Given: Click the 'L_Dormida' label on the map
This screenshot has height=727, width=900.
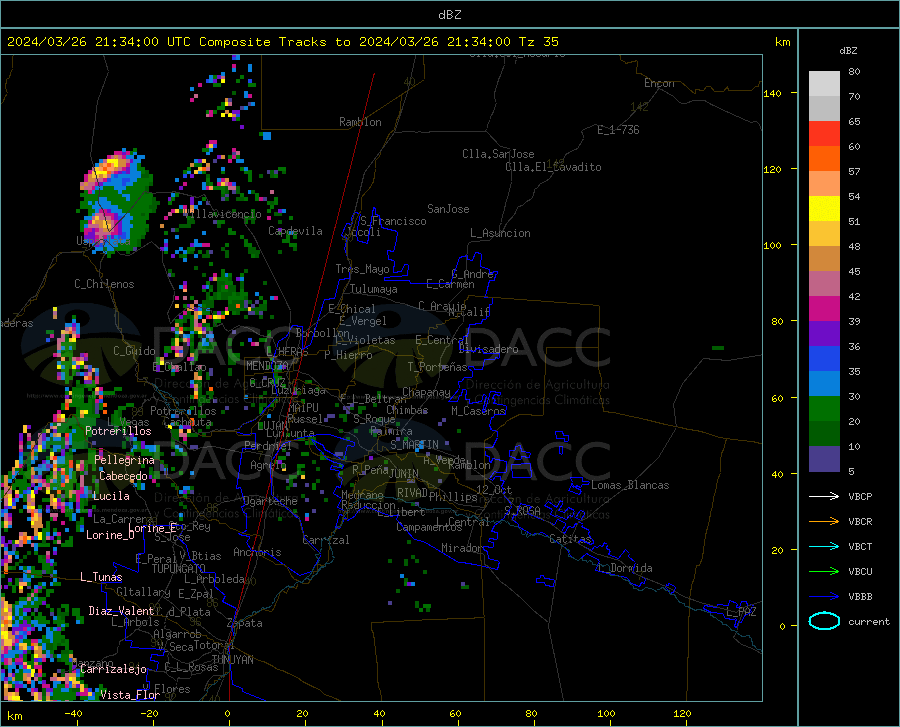Looking at the screenshot, I should 624,568.
